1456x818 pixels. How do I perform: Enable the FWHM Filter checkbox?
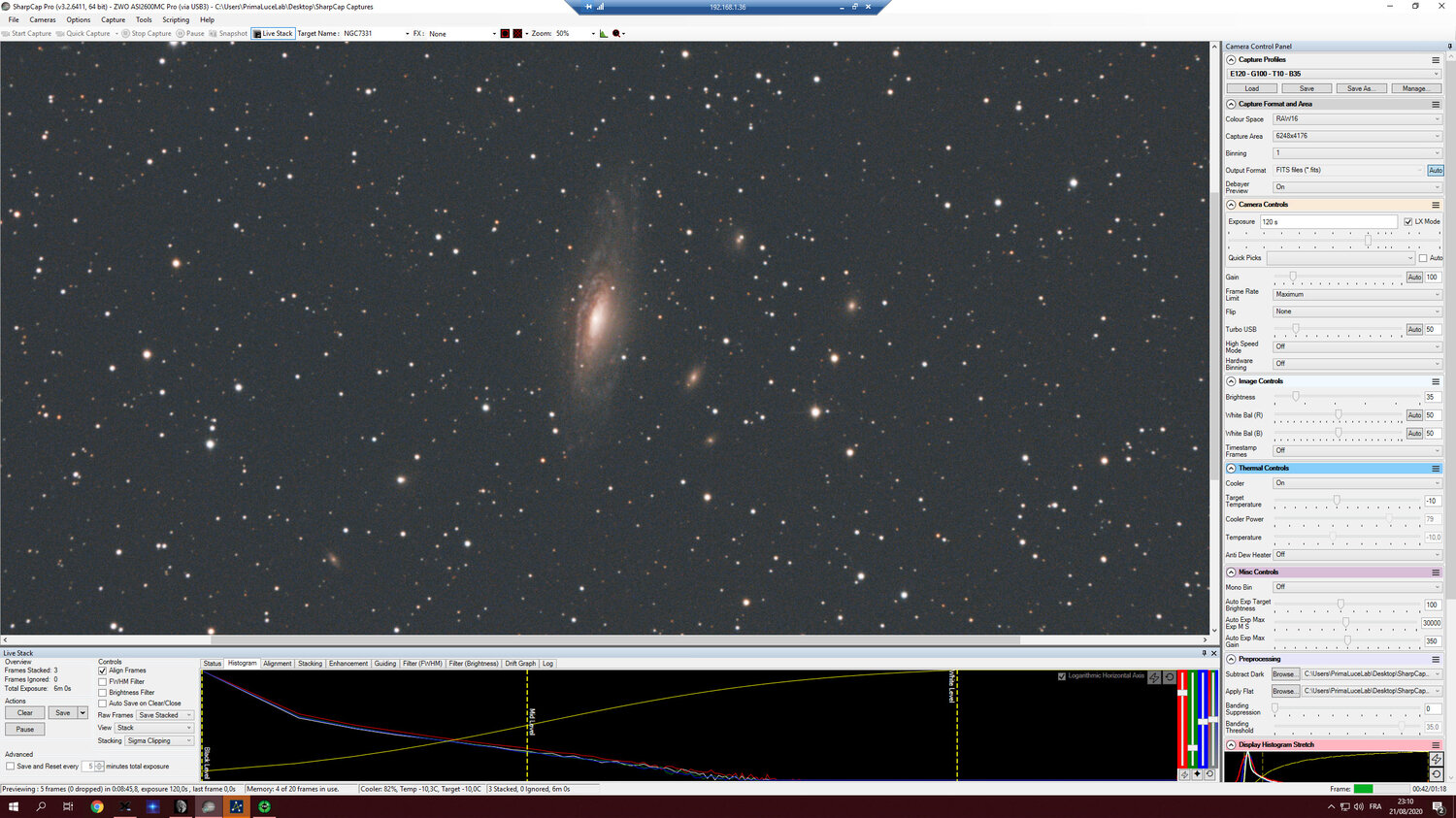(x=102, y=681)
